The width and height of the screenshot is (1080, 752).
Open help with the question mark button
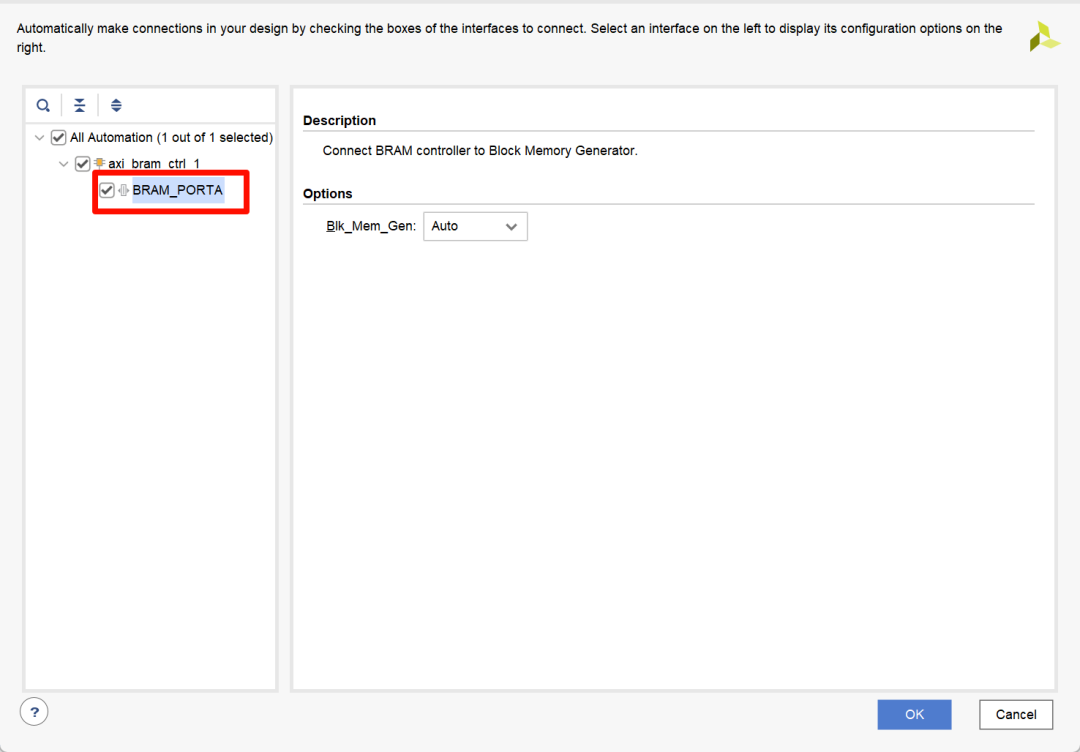click(x=34, y=712)
